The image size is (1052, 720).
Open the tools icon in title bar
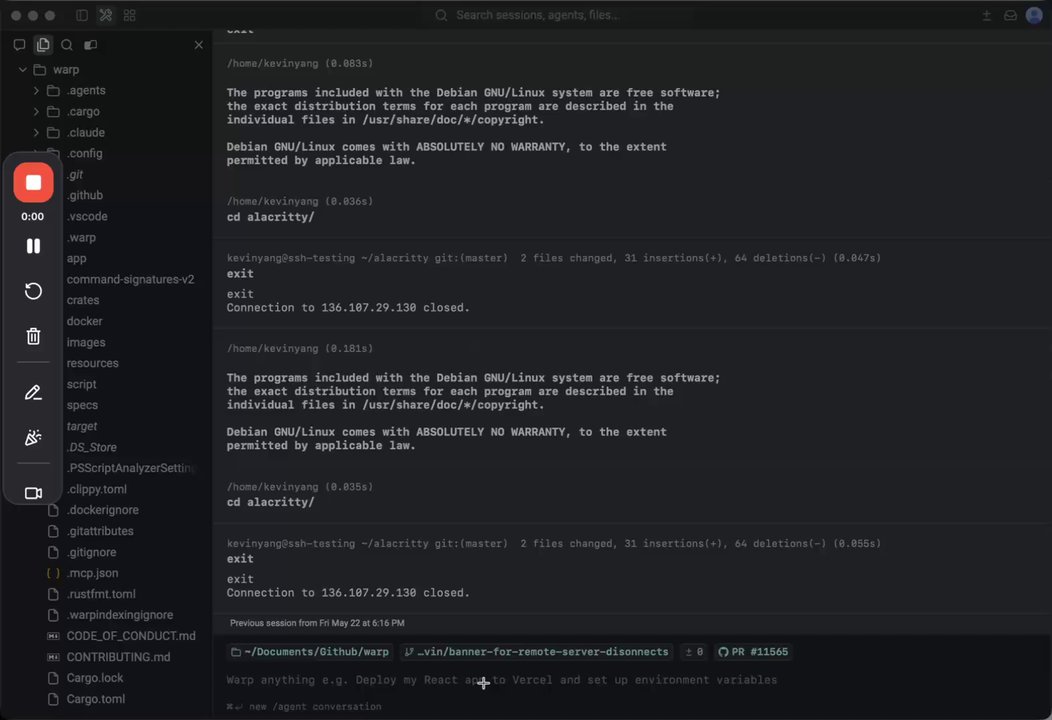tap(105, 15)
